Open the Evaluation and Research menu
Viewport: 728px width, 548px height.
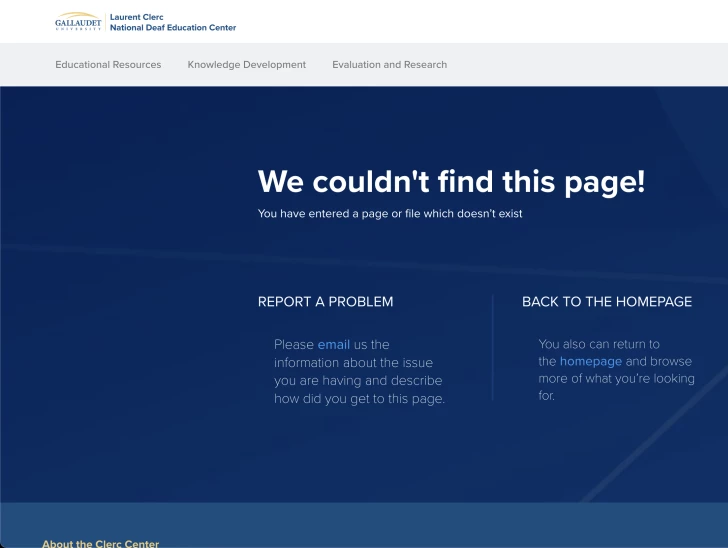click(389, 65)
